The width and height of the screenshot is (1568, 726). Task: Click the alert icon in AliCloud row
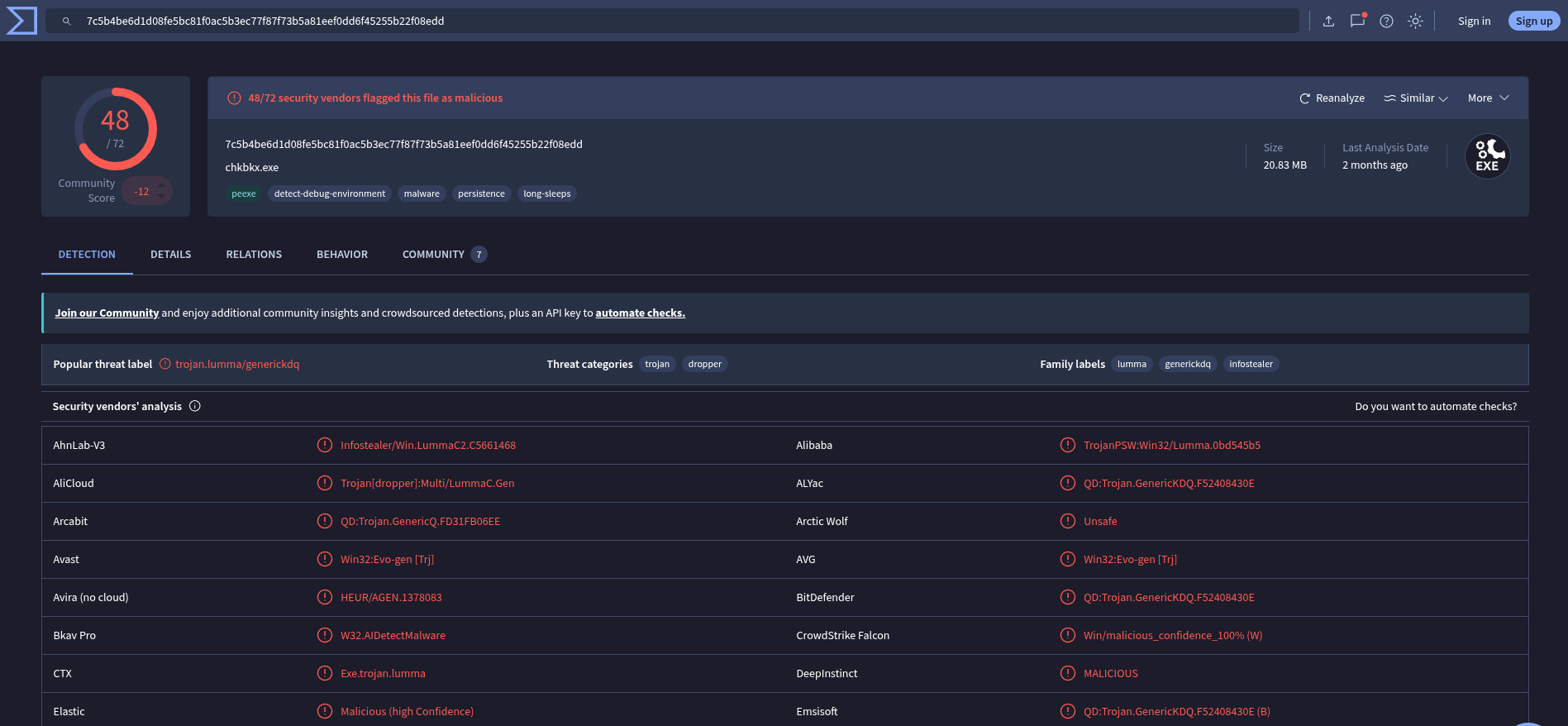pyautogui.click(x=325, y=483)
